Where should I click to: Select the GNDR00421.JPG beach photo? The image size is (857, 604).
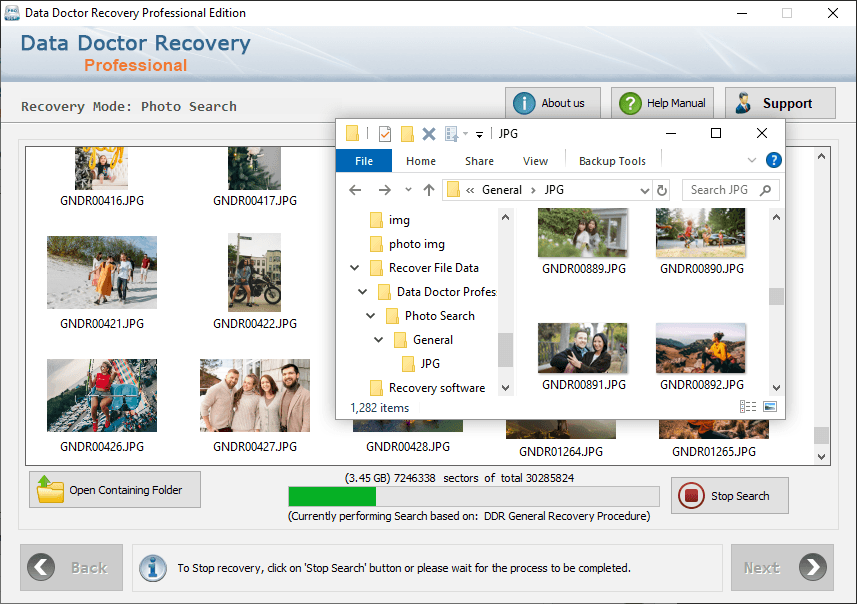coord(102,272)
